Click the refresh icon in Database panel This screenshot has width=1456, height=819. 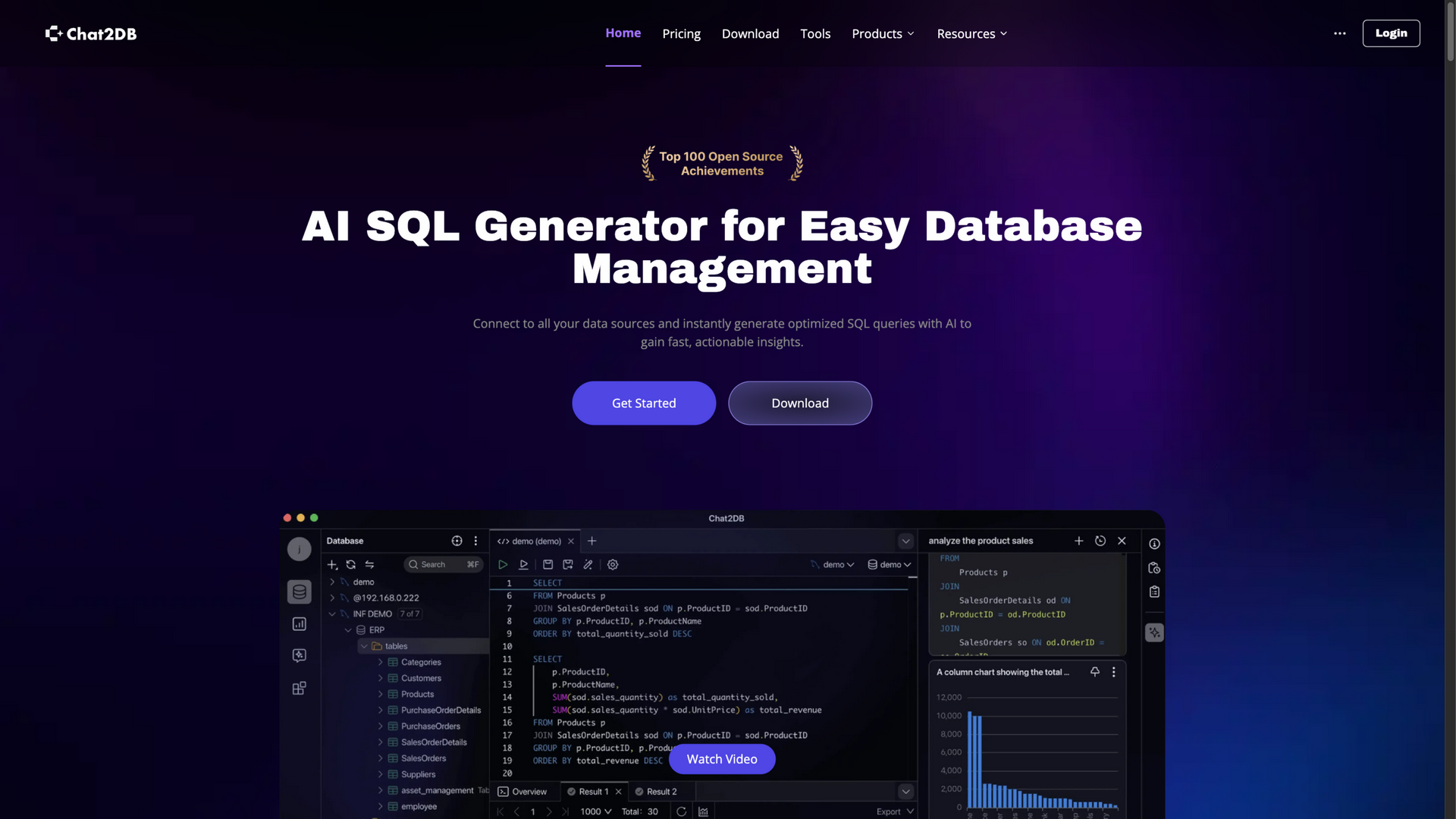point(350,565)
